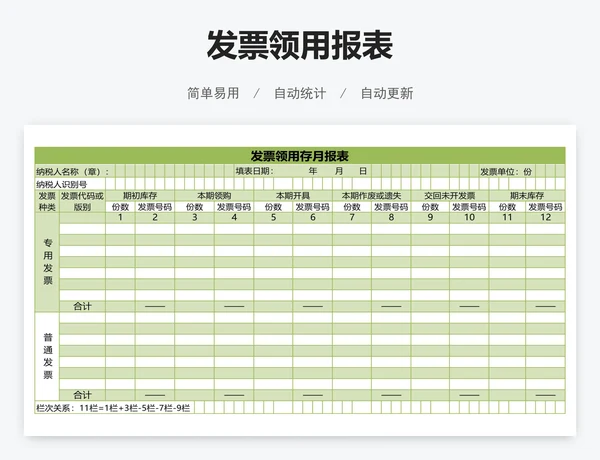Click the 年 date label
Viewport: 600px width, 460px height.
[x=313, y=171]
